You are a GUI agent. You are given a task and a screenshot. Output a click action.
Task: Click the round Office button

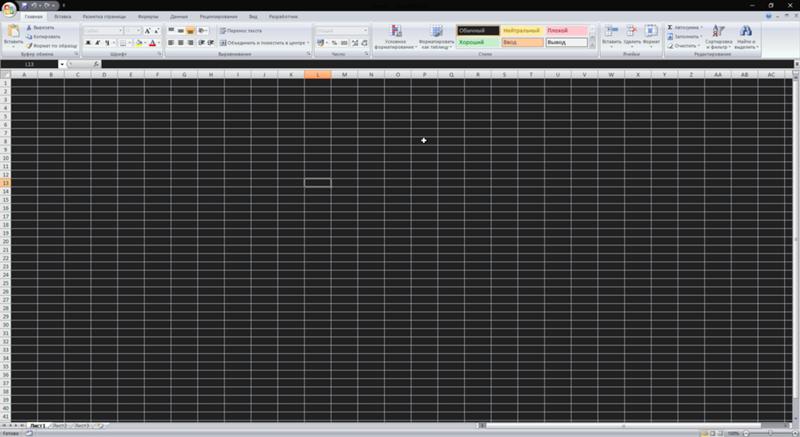coord(9,8)
